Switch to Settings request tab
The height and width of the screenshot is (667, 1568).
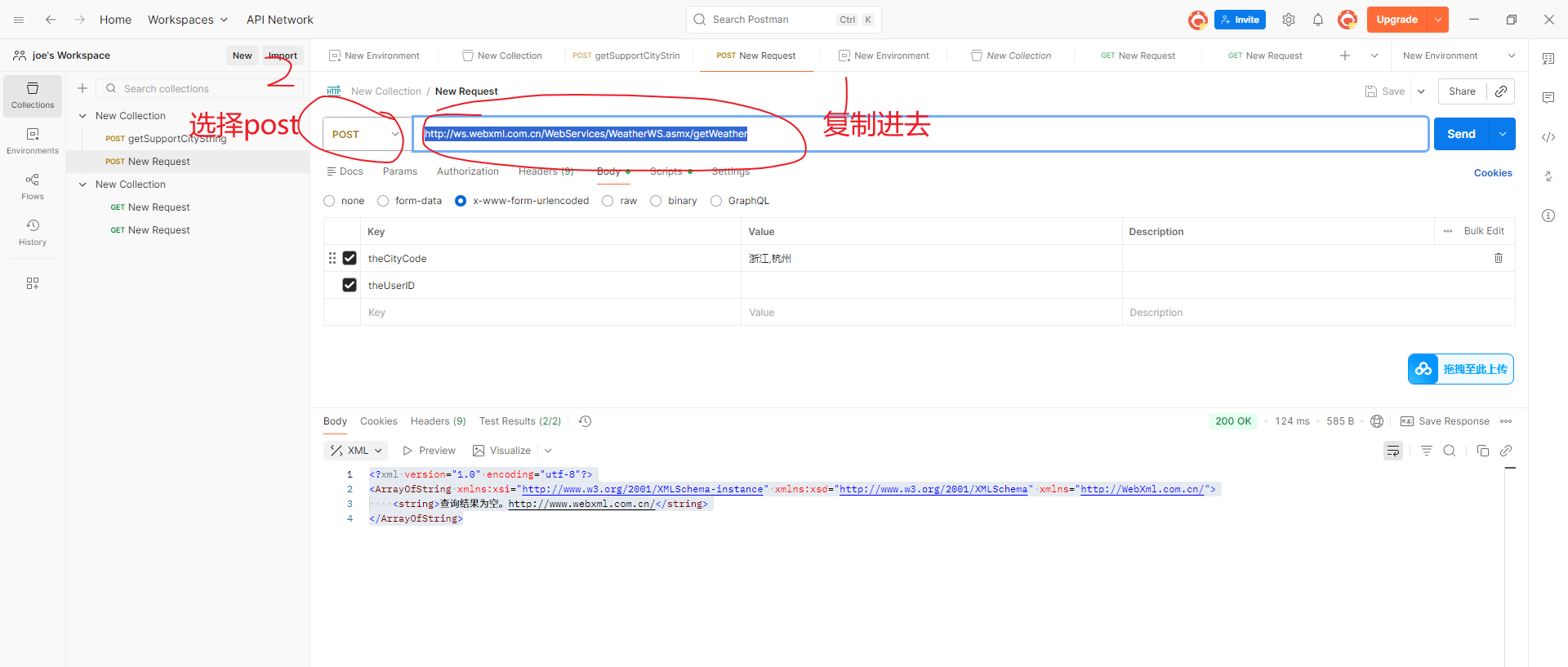(730, 171)
